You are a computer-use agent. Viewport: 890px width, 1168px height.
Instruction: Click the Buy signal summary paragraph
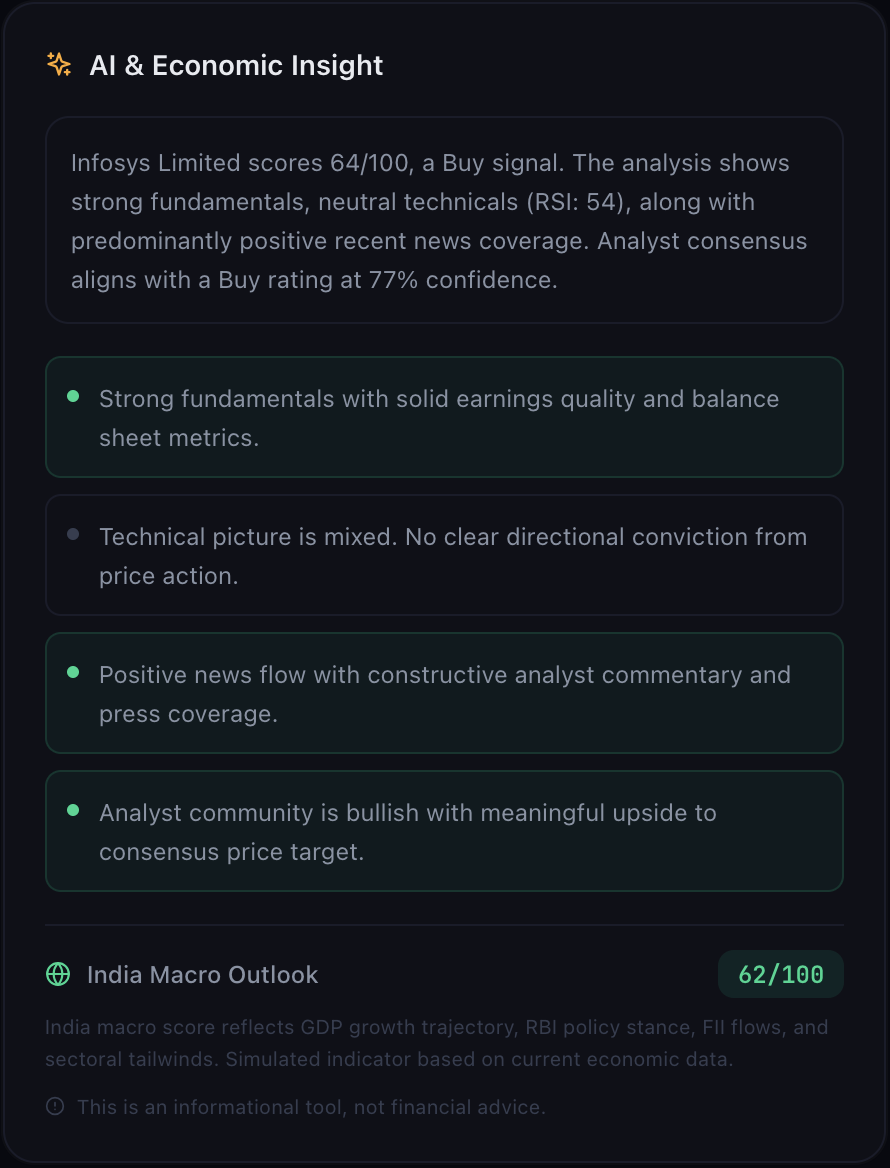coord(444,220)
